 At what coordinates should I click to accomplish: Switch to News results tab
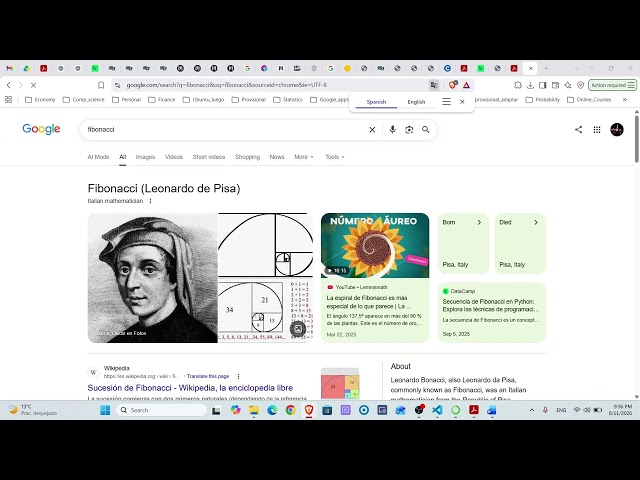tap(277, 157)
